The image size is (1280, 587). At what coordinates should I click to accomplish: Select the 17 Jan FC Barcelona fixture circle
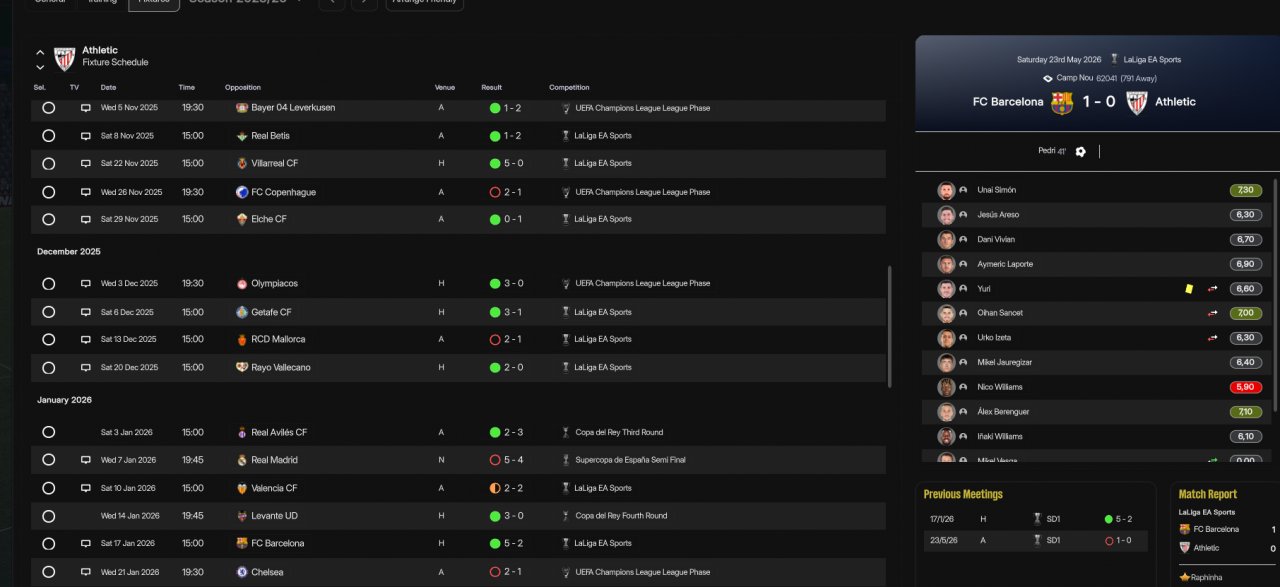[x=48, y=544]
